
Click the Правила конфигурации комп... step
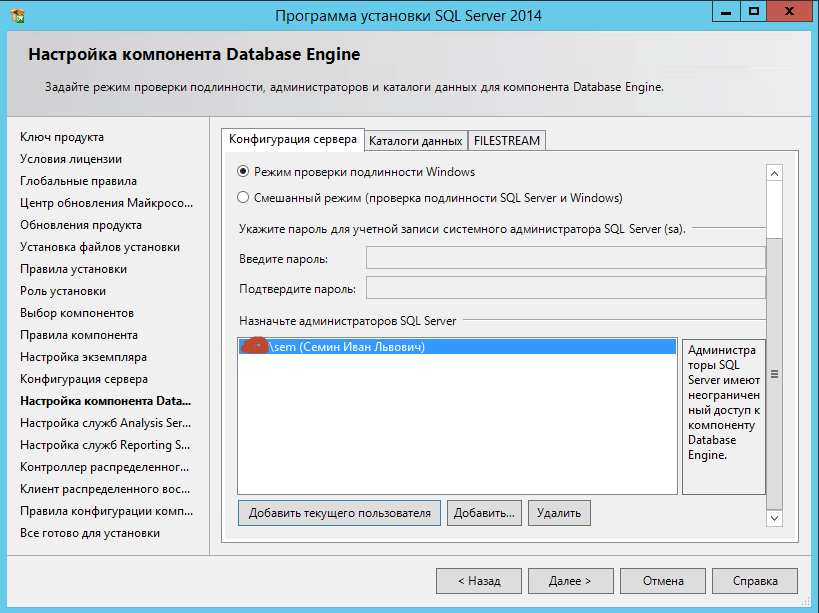click(x=107, y=511)
